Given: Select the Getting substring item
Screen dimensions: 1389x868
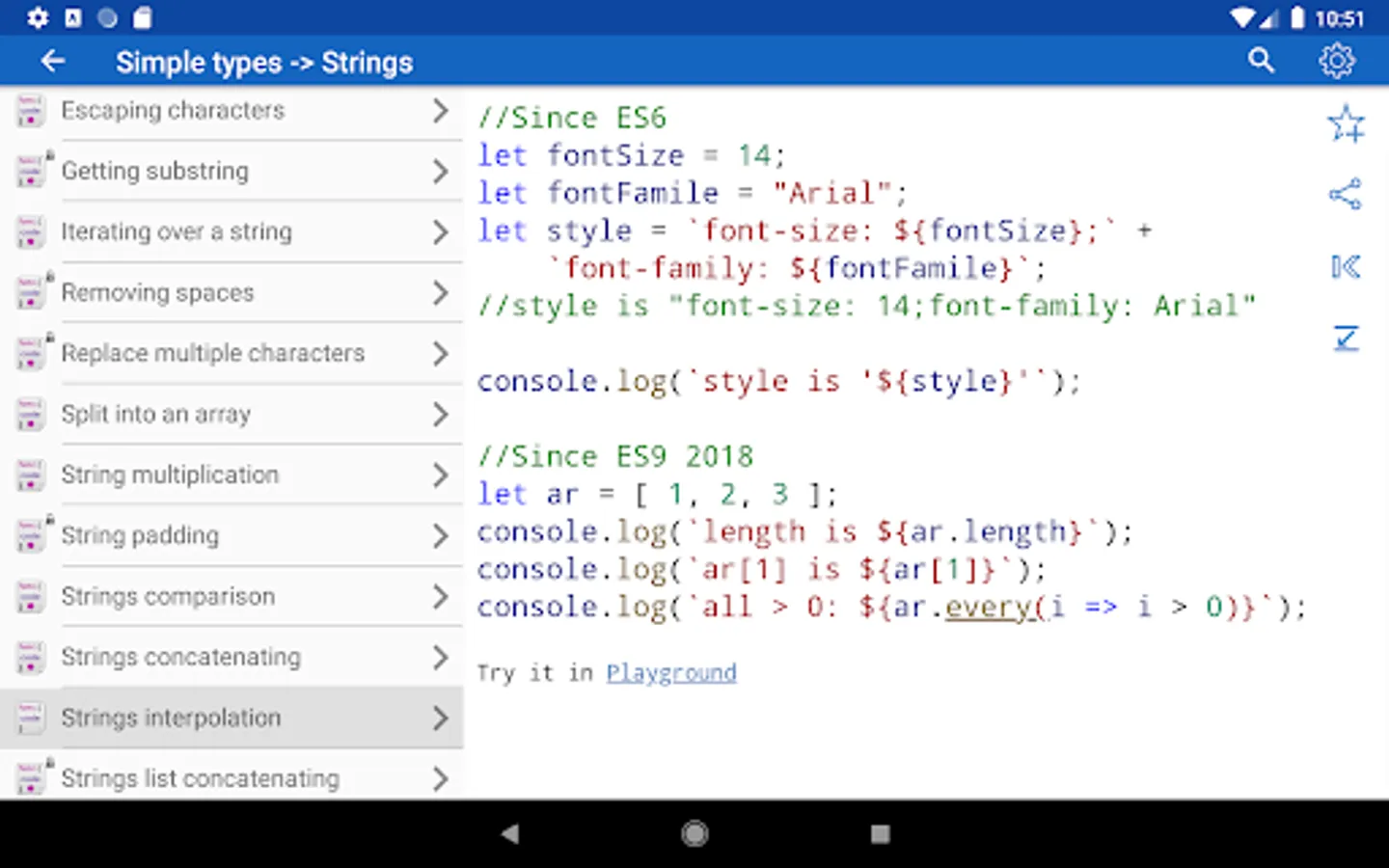Looking at the screenshot, I should 155,172.
